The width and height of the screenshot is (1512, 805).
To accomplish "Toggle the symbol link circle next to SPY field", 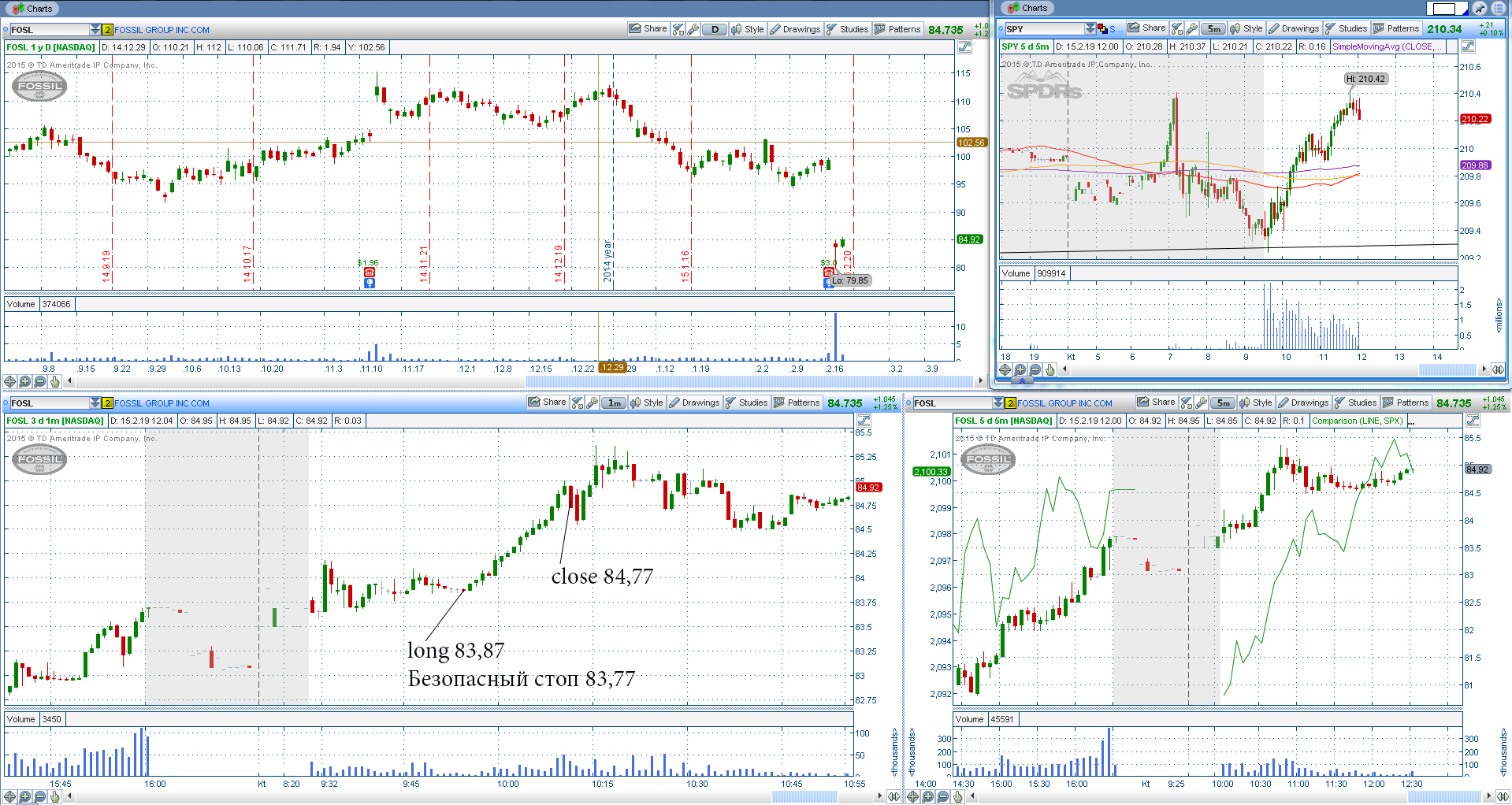I will pyautogui.click(x=1001, y=28).
